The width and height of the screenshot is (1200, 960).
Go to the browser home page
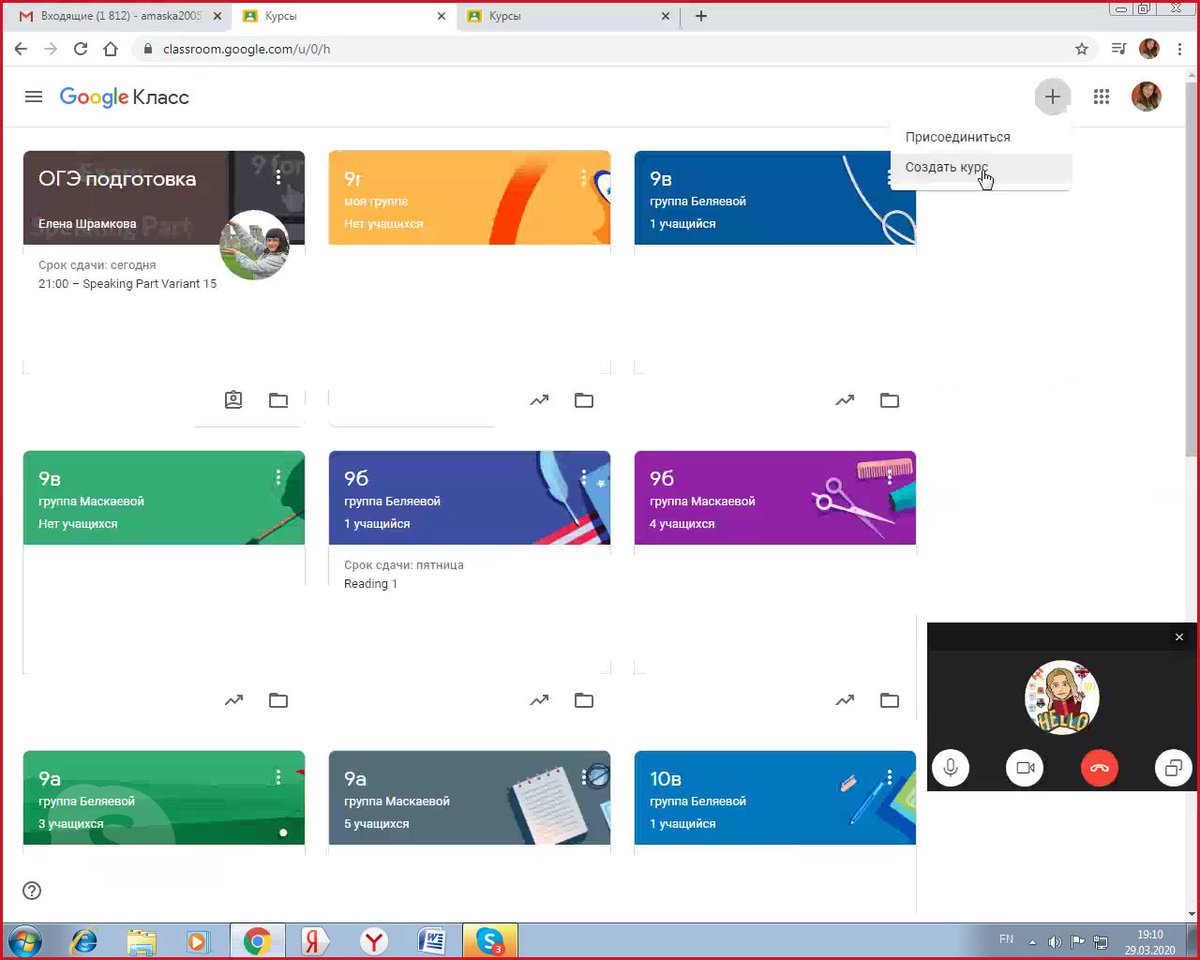(x=111, y=49)
